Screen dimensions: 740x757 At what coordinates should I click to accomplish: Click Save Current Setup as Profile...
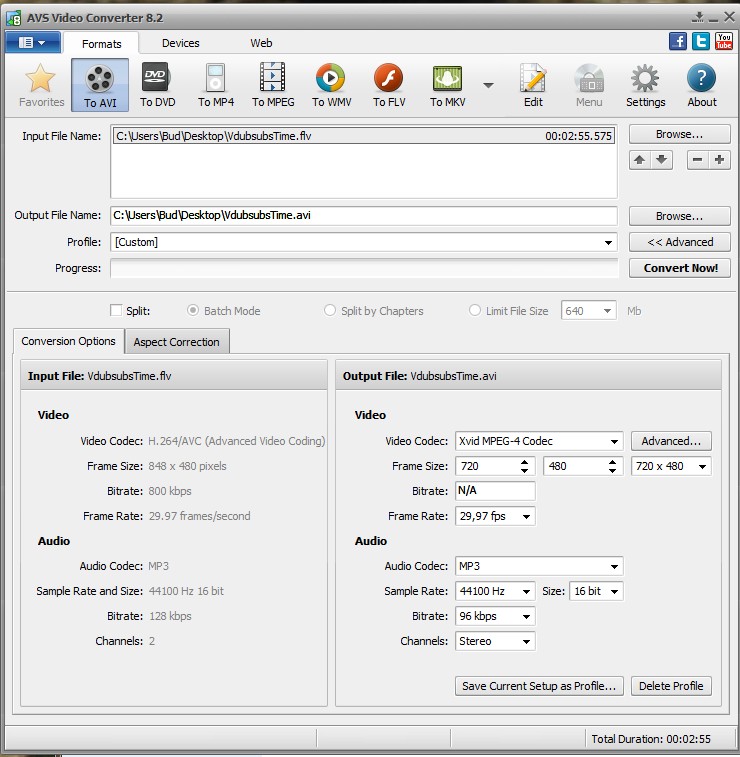(539, 686)
